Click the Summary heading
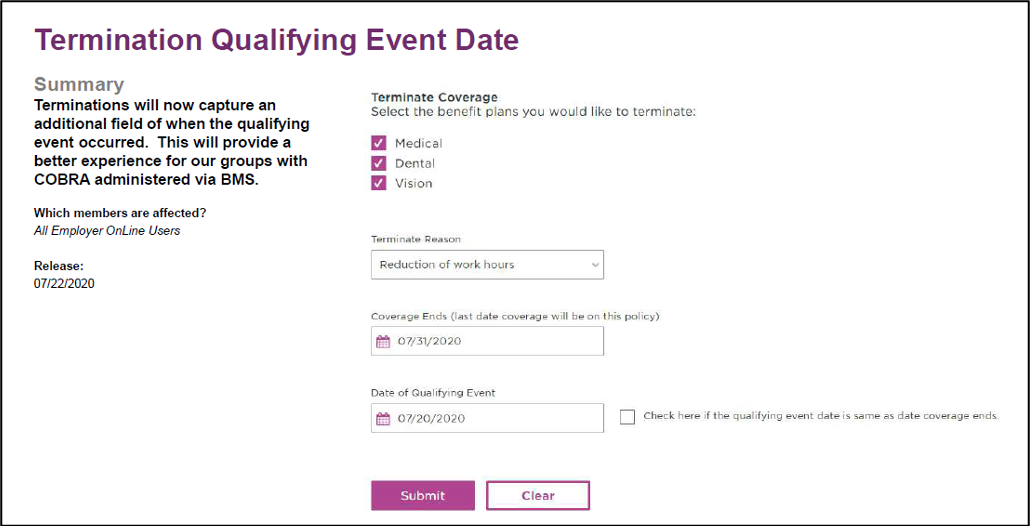 click(79, 84)
